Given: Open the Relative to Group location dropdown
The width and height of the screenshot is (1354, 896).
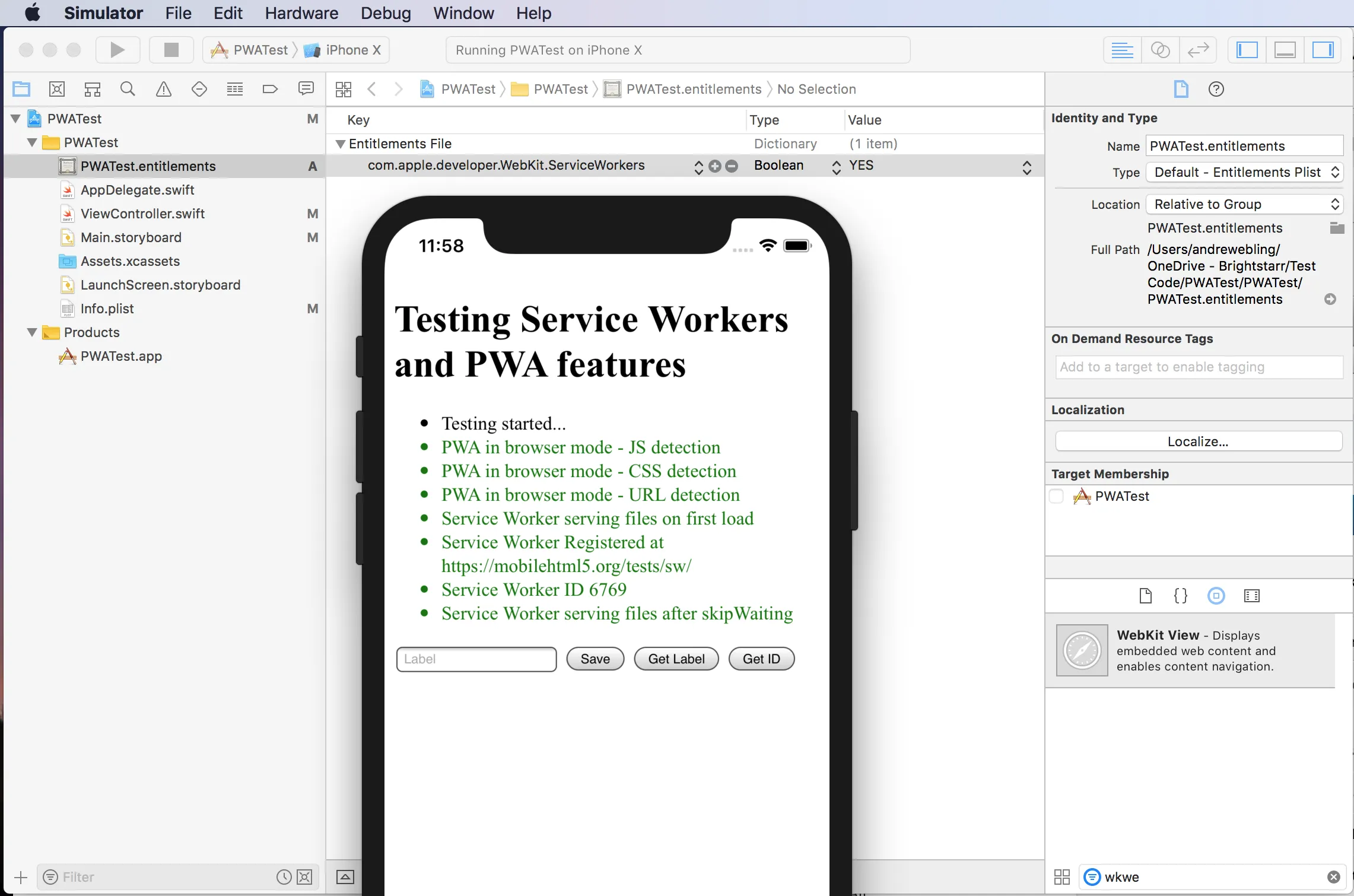Looking at the screenshot, I should (1244, 204).
